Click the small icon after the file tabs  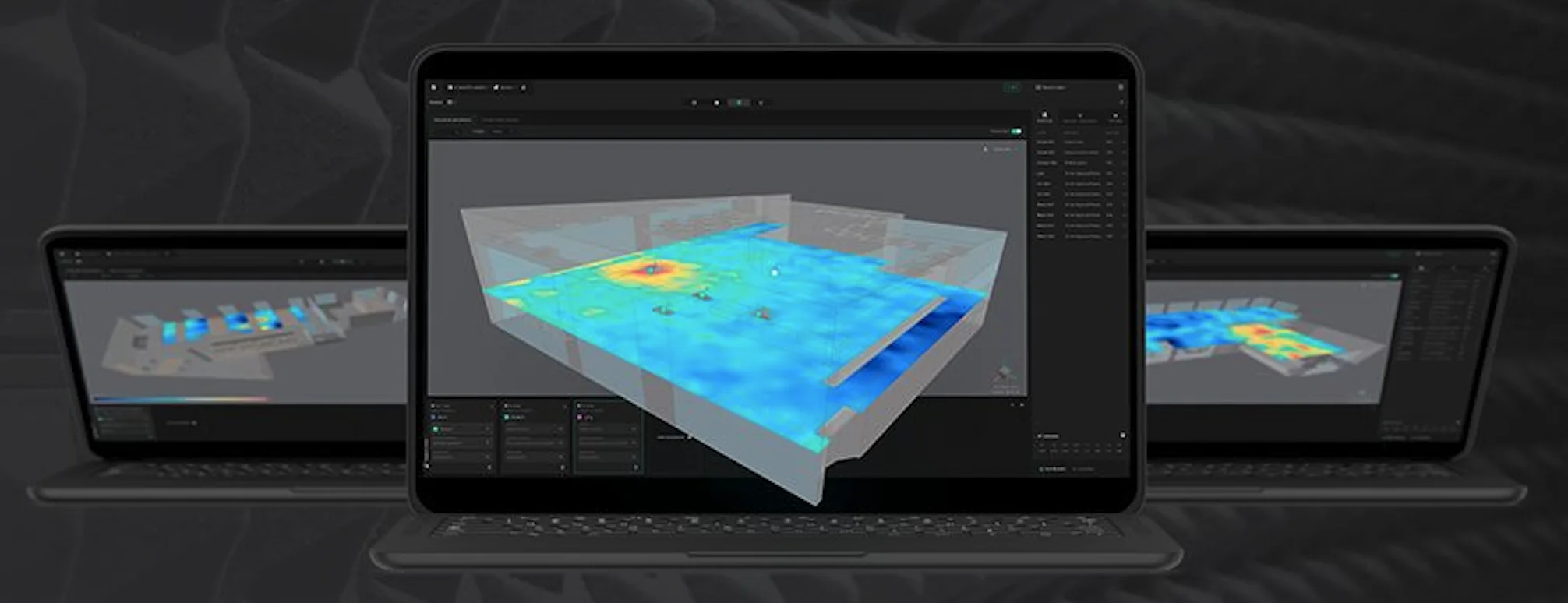click(x=524, y=87)
